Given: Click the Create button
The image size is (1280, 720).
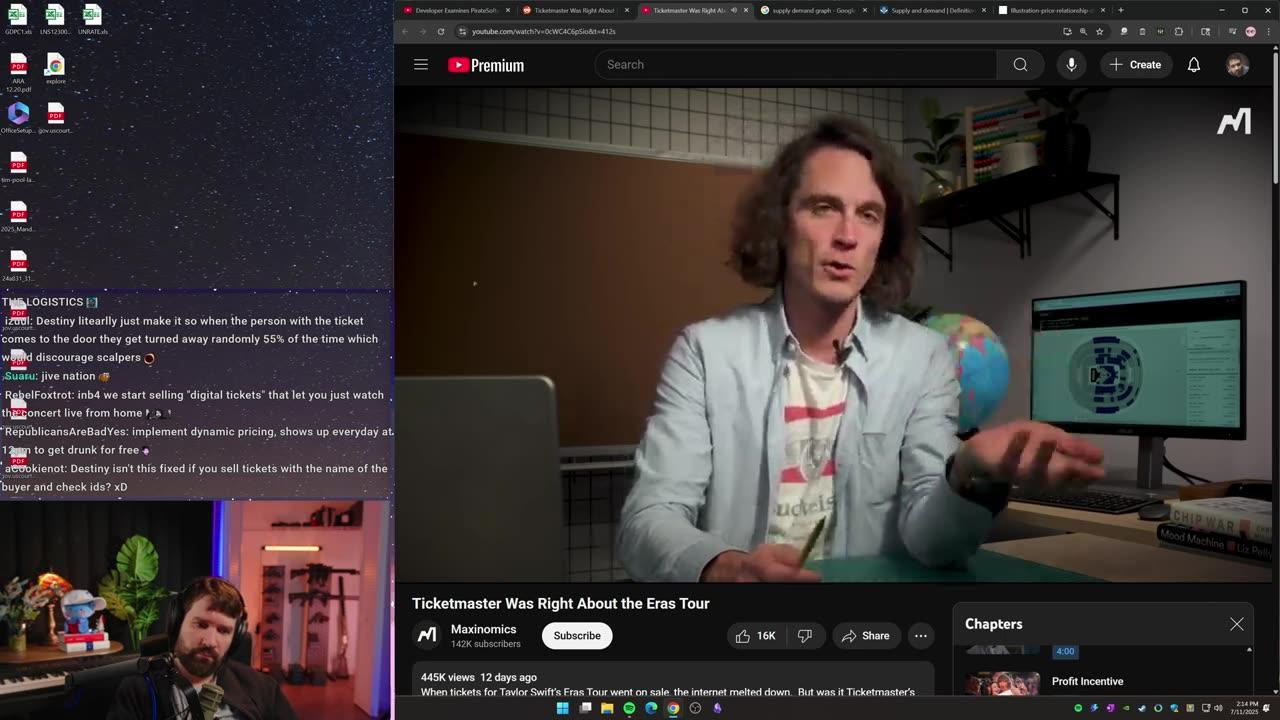Looking at the screenshot, I should coord(1136,65).
